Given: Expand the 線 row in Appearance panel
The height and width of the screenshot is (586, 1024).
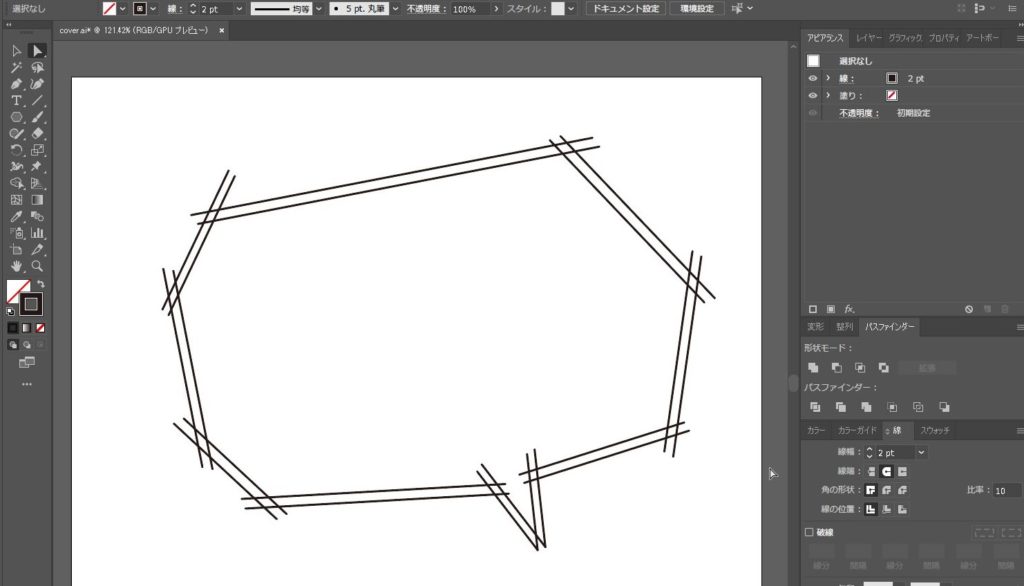Looking at the screenshot, I should click(828, 78).
